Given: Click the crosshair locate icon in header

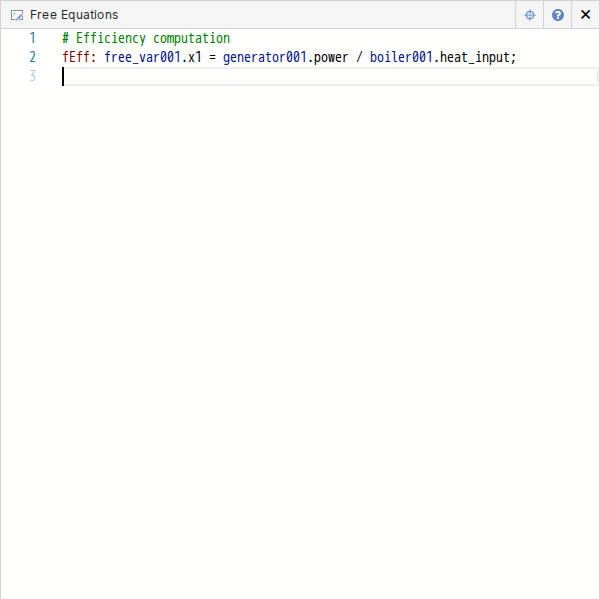Looking at the screenshot, I should click(530, 15).
